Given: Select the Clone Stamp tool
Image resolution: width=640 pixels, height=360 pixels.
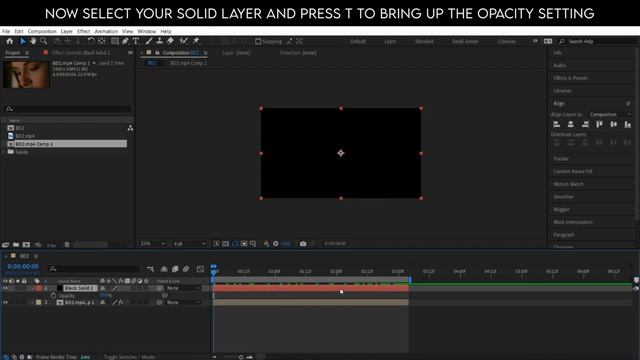Looking at the screenshot, I should point(160,41).
